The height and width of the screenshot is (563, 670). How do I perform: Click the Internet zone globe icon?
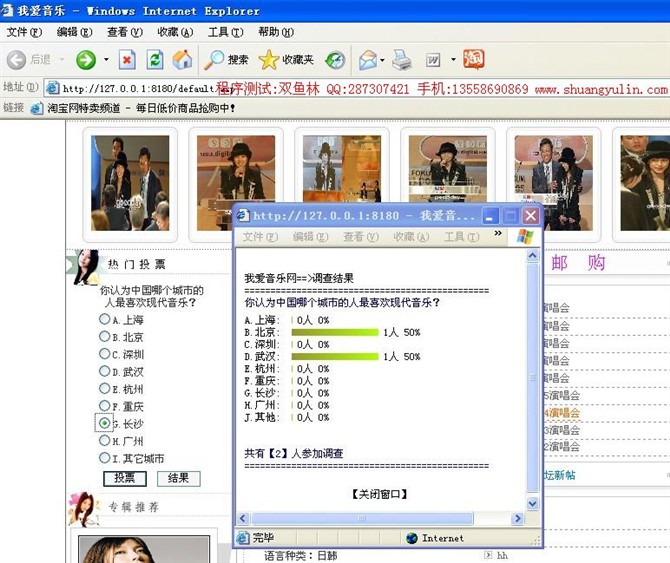411,538
